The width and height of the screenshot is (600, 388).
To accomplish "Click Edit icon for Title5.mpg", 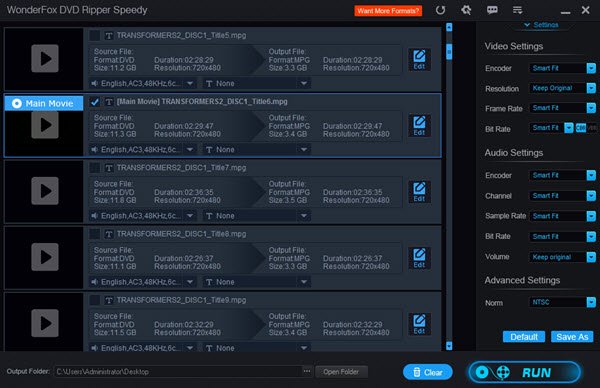I will click(x=419, y=59).
